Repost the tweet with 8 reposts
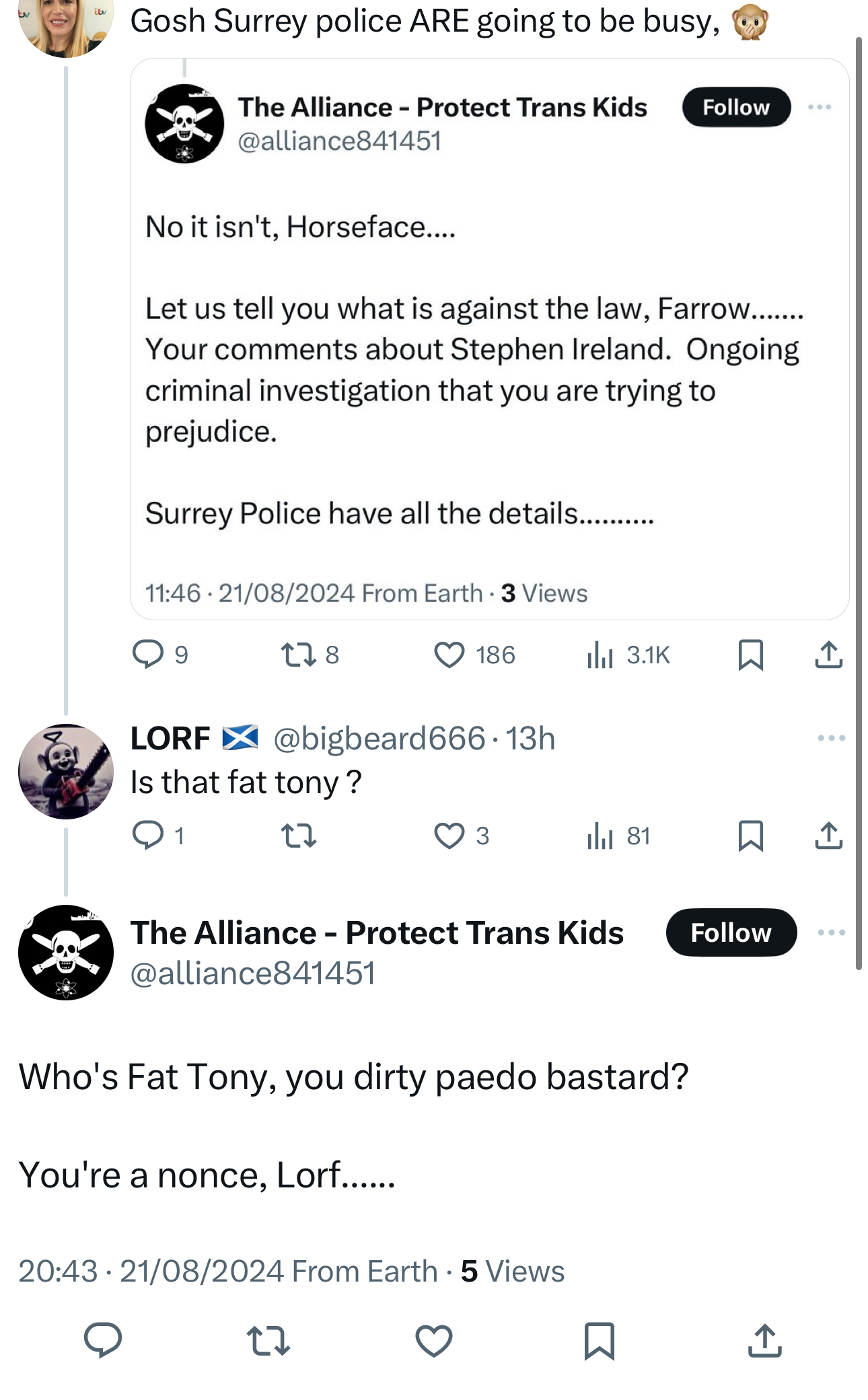This screenshot has width=868, height=1400. point(298,655)
